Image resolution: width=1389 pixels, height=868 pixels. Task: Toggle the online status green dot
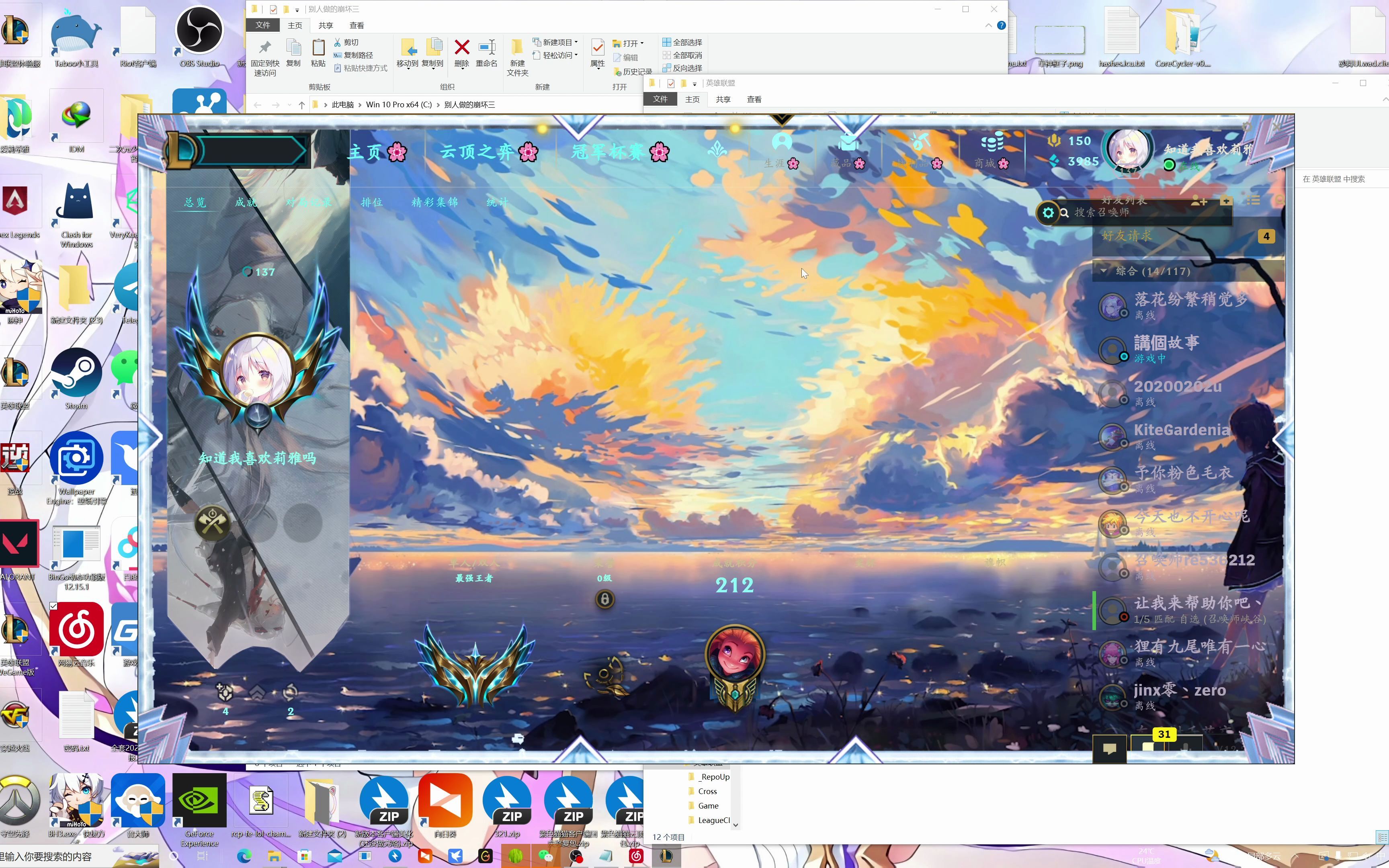click(x=1169, y=165)
